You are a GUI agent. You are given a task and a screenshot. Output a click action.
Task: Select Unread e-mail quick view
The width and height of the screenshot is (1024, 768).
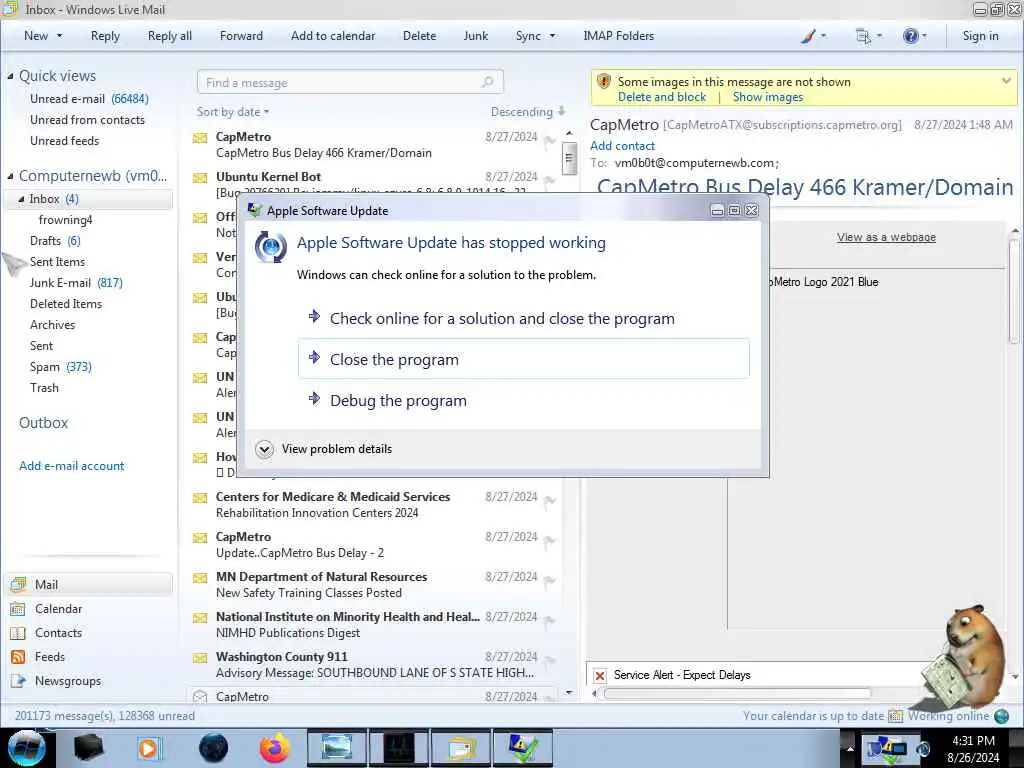[89, 99]
